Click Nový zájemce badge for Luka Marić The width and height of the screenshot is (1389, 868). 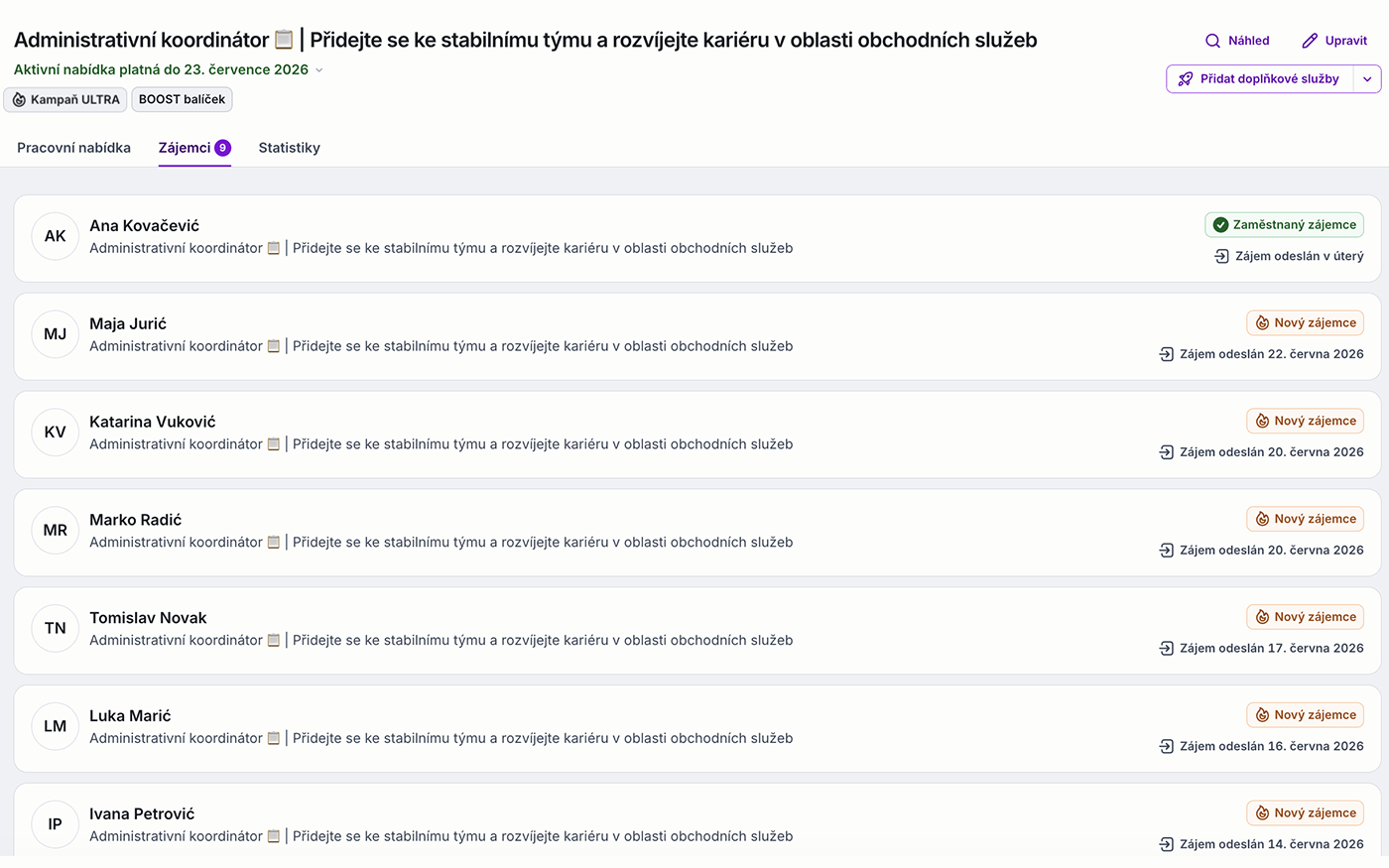click(x=1305, y=716)
